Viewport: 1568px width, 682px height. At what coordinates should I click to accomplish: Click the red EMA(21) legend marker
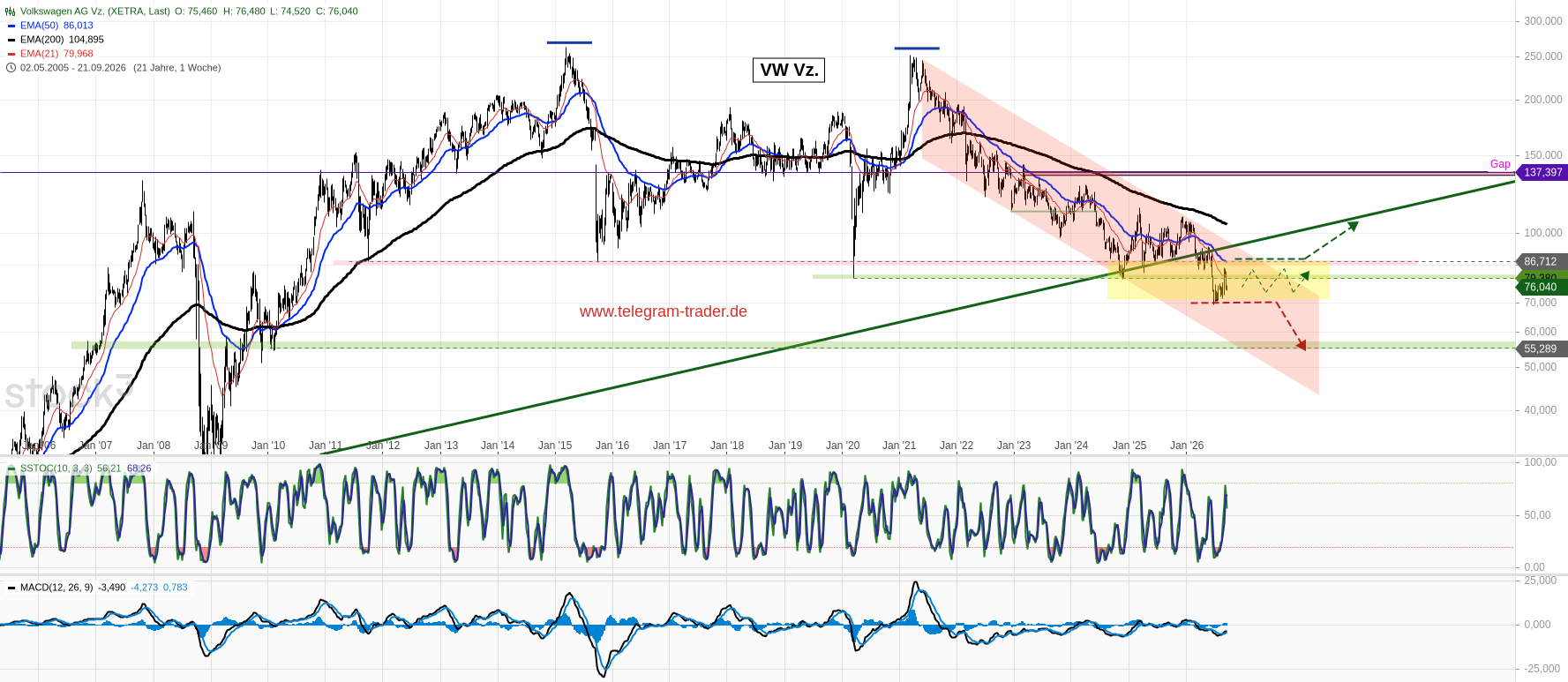click(11, 54)
